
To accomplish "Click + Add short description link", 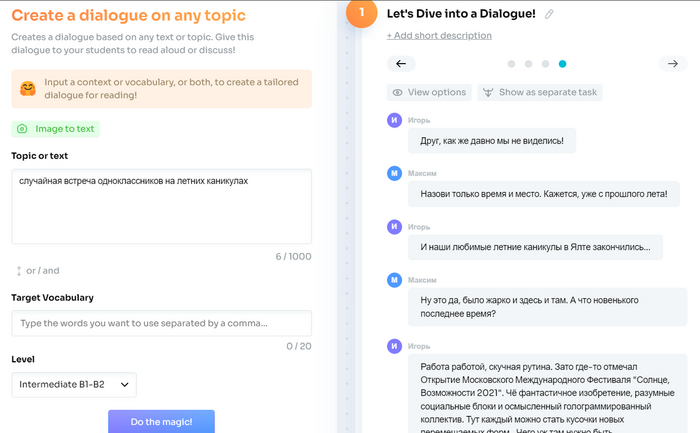I will [x=439, y=36].
